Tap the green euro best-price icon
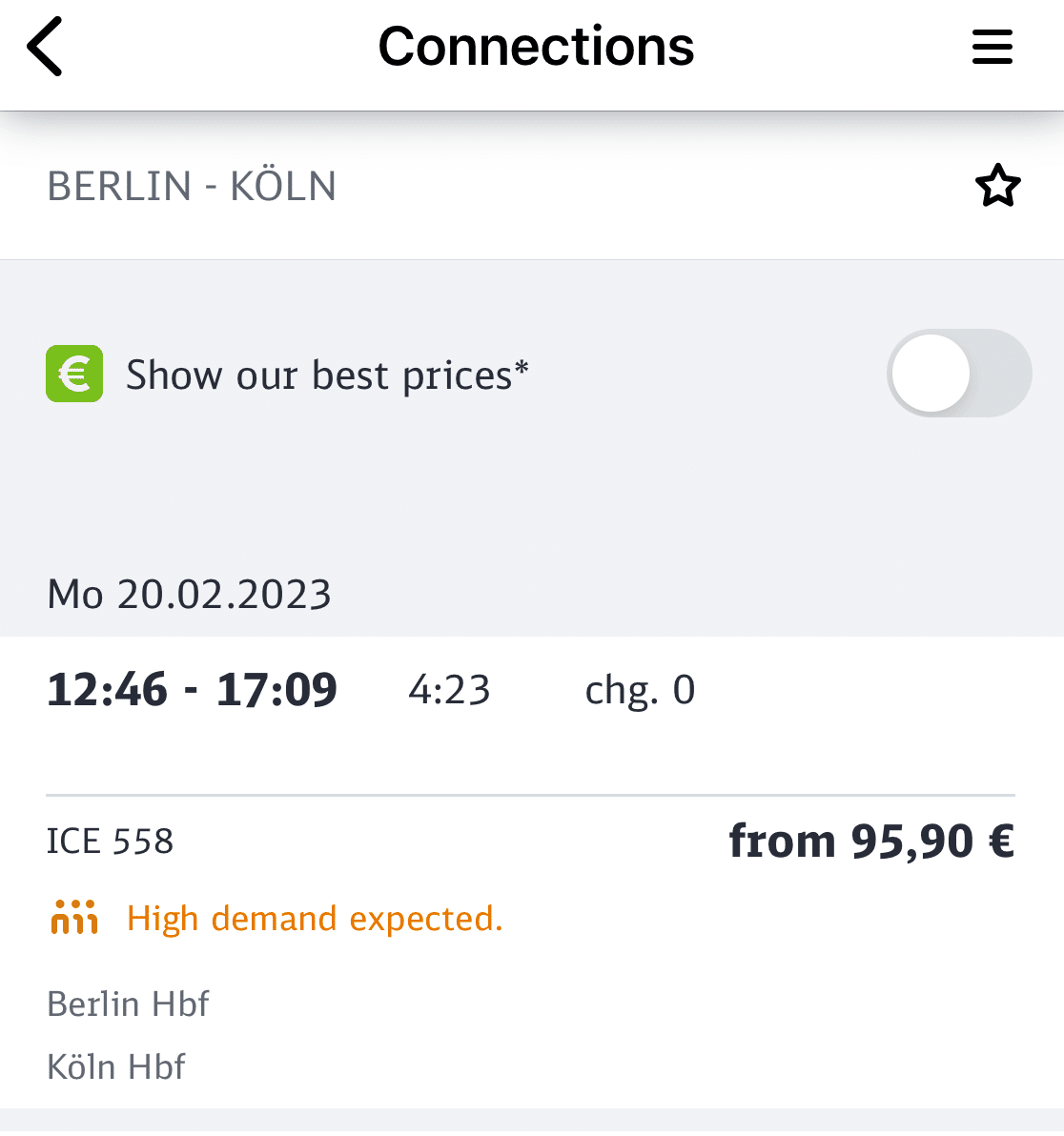Viewport: 1064px width, 1136px height. (74, 374)
